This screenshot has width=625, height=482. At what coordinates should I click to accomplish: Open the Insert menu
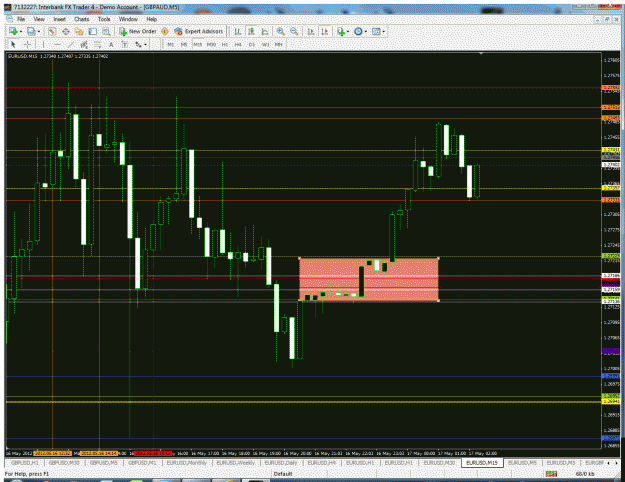[x=59, y=19]
